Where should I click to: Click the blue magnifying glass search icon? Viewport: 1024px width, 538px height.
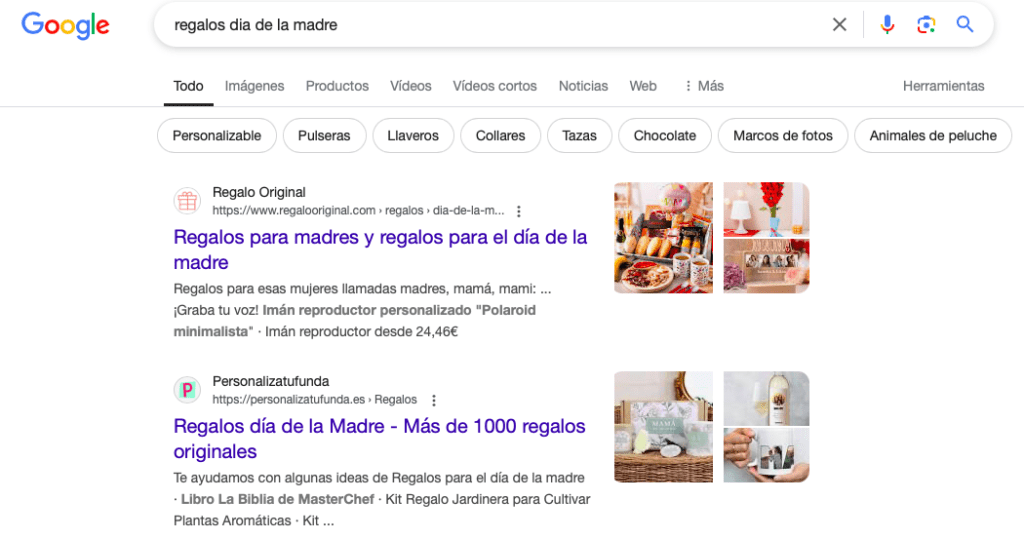965,25
